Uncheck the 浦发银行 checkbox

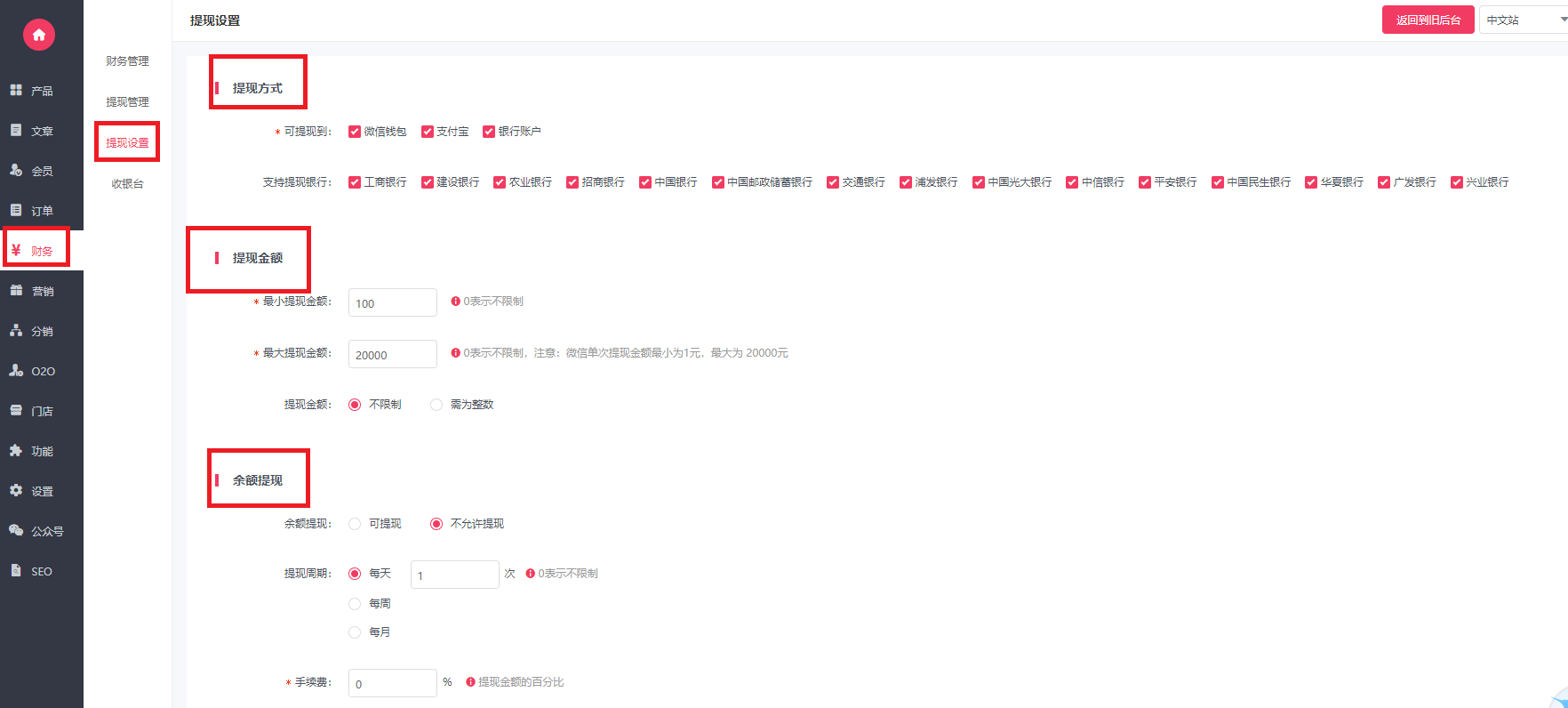coord(906,182)
